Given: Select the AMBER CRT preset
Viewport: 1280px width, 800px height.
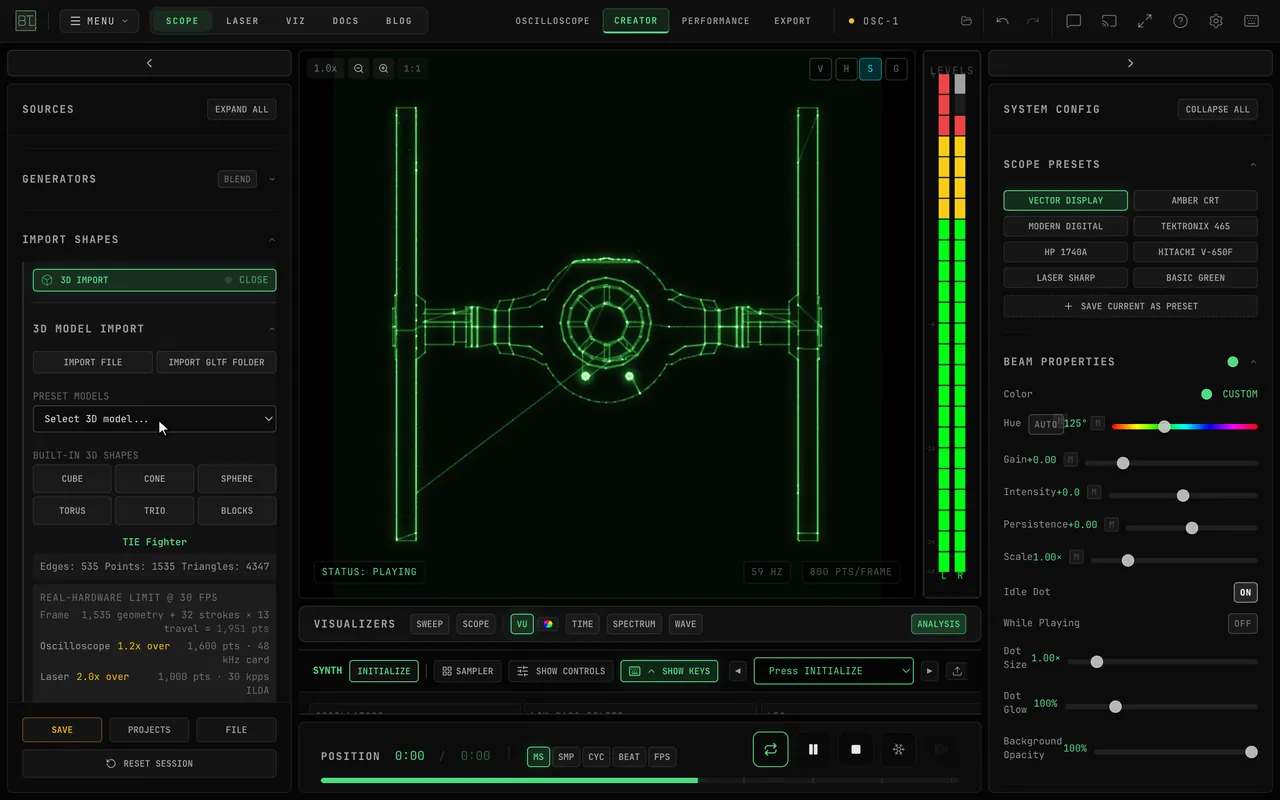Looking at the screenshot, I should point(1195,201).
